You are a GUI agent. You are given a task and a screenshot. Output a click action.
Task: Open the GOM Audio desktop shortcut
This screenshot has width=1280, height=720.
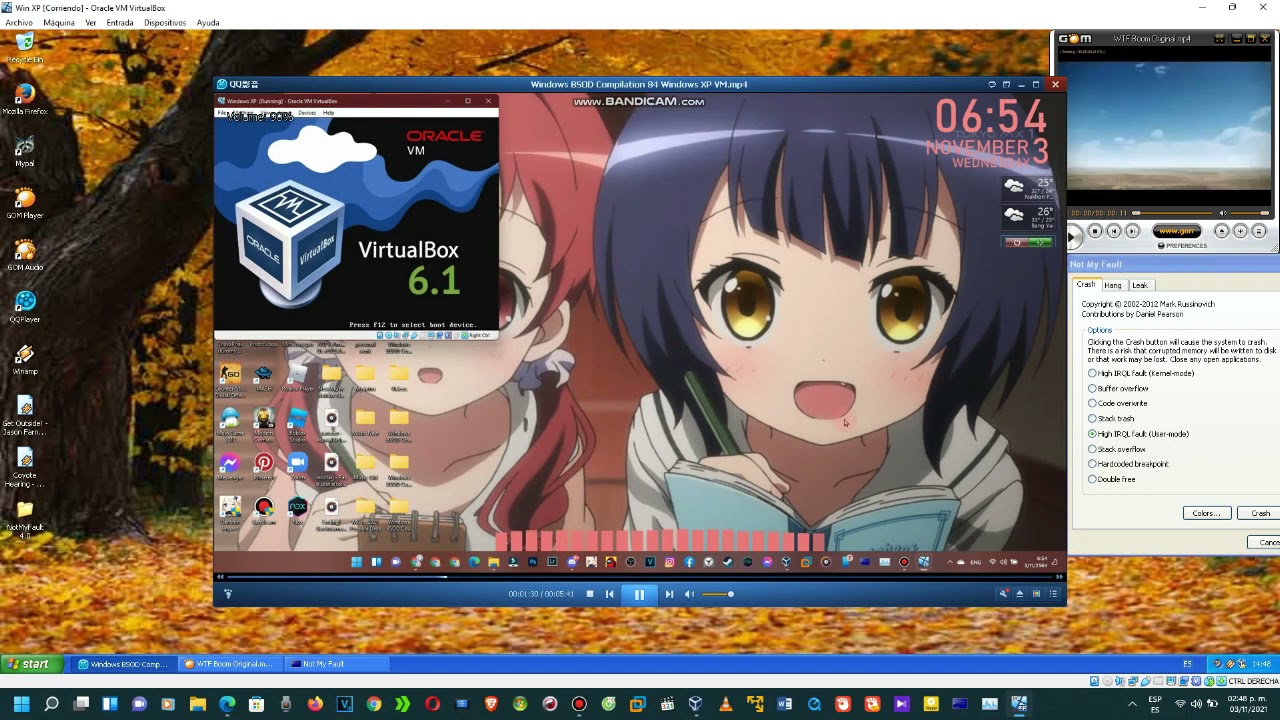[25, 255]
